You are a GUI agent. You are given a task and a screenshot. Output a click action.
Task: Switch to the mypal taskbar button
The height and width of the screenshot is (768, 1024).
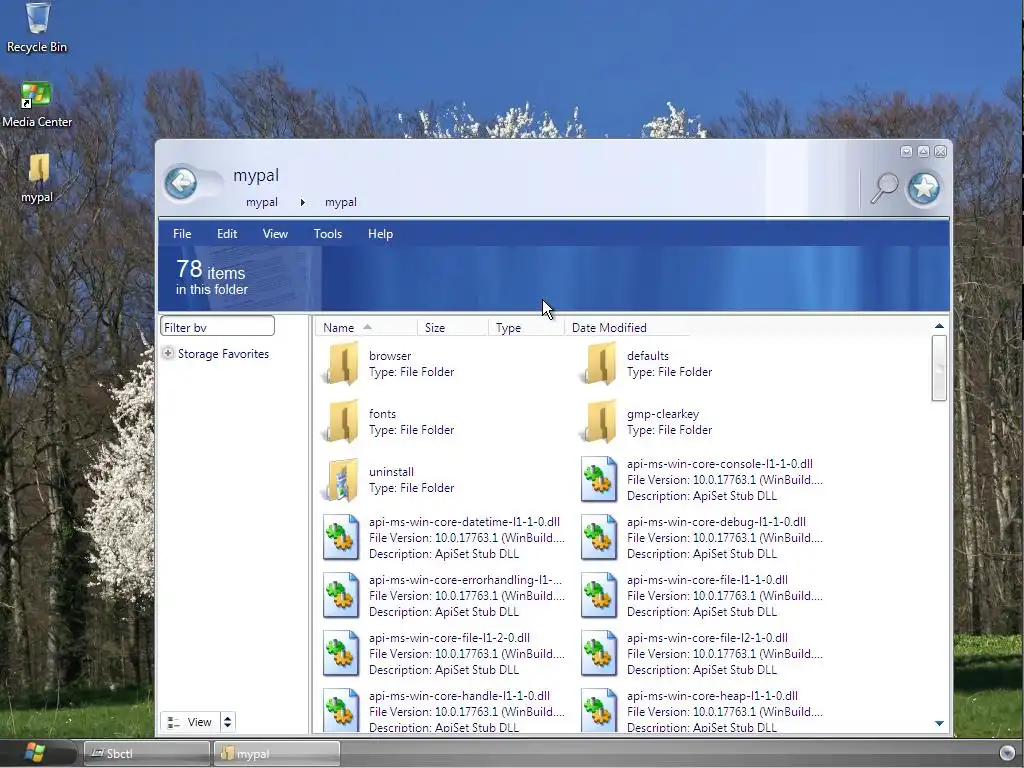click(276, 754)
